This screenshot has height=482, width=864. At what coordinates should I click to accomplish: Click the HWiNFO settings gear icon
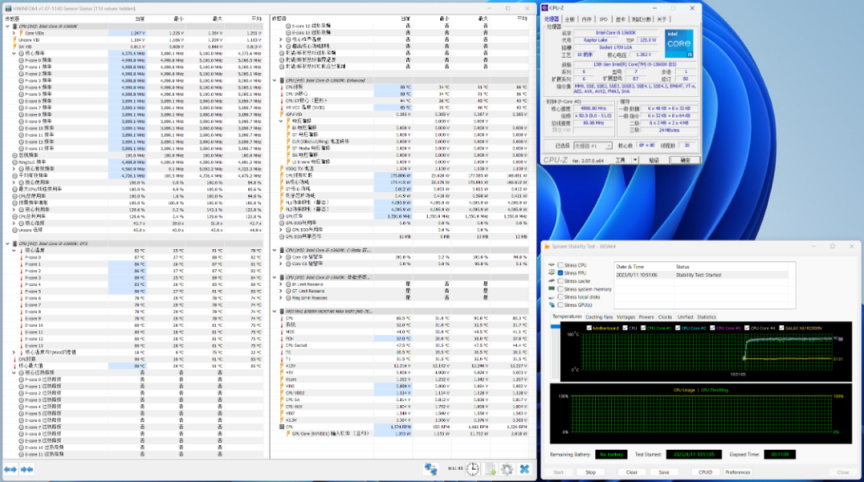[x=507, y=469]
